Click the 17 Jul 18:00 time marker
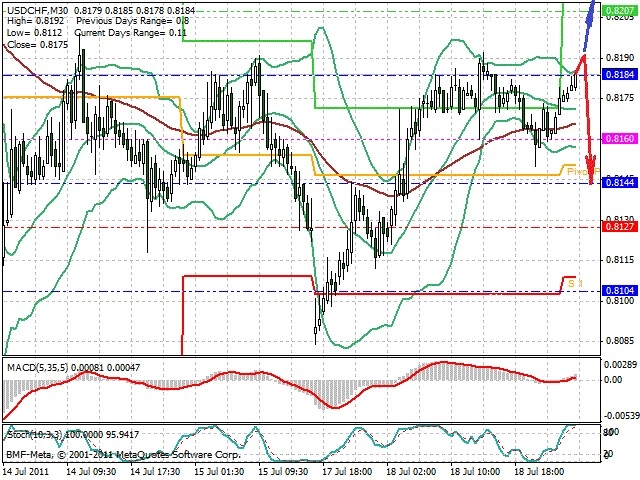 point(347,472)
